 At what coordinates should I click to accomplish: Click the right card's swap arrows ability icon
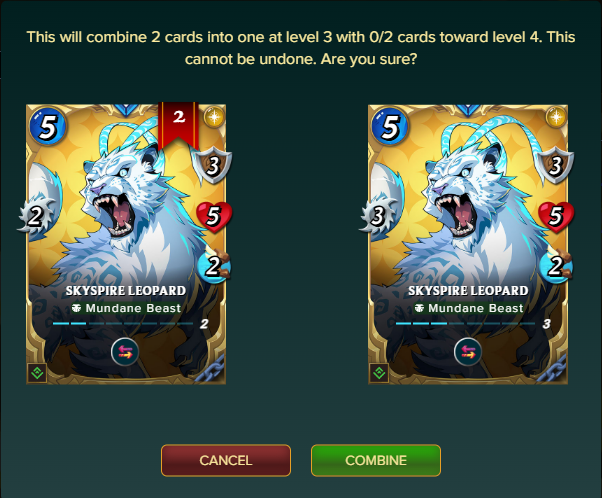(x=467, y=351)
